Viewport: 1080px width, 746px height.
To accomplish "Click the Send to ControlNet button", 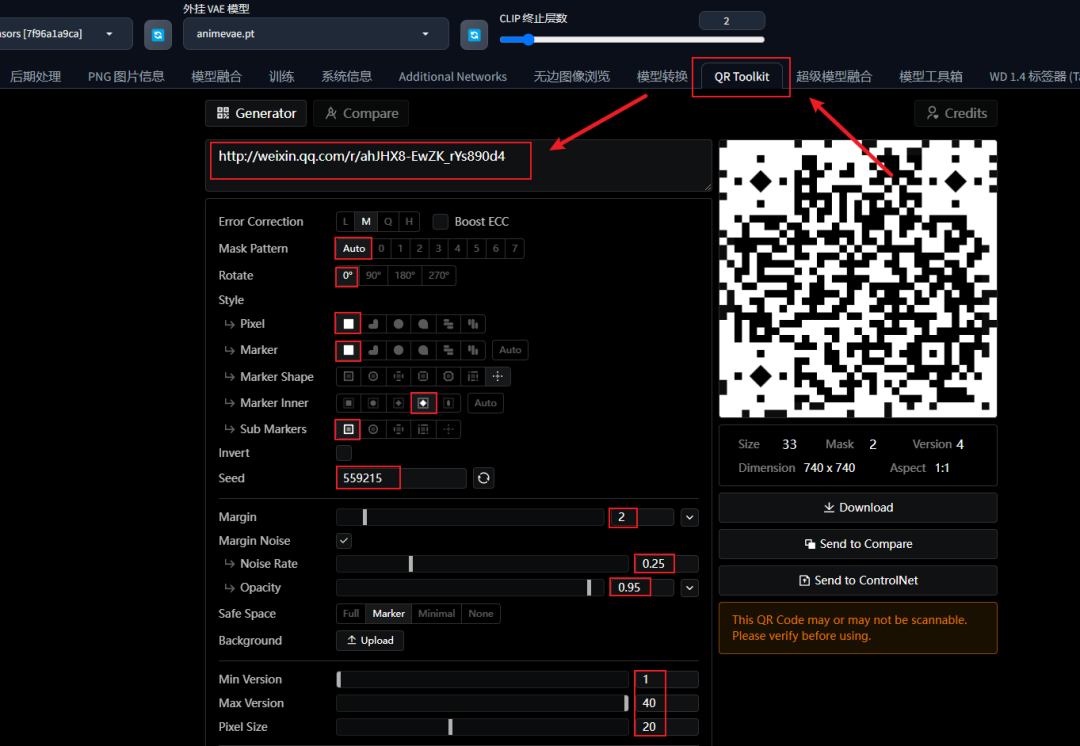I will tap(858, 580).
